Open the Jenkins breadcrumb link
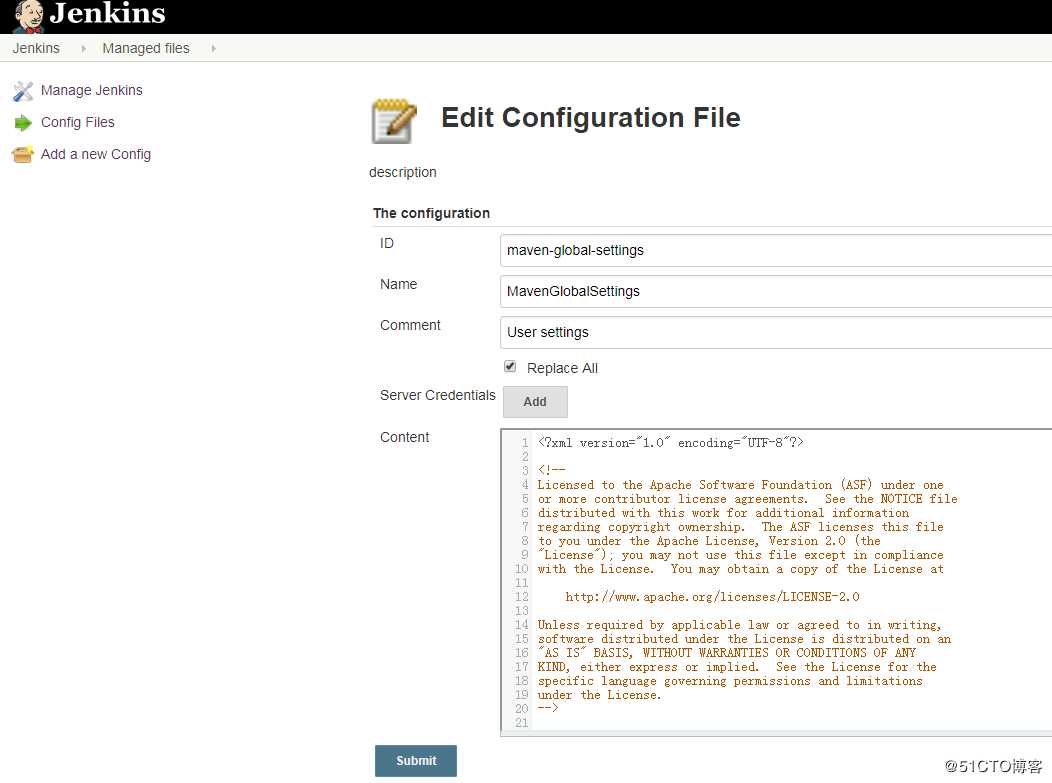 36,48
